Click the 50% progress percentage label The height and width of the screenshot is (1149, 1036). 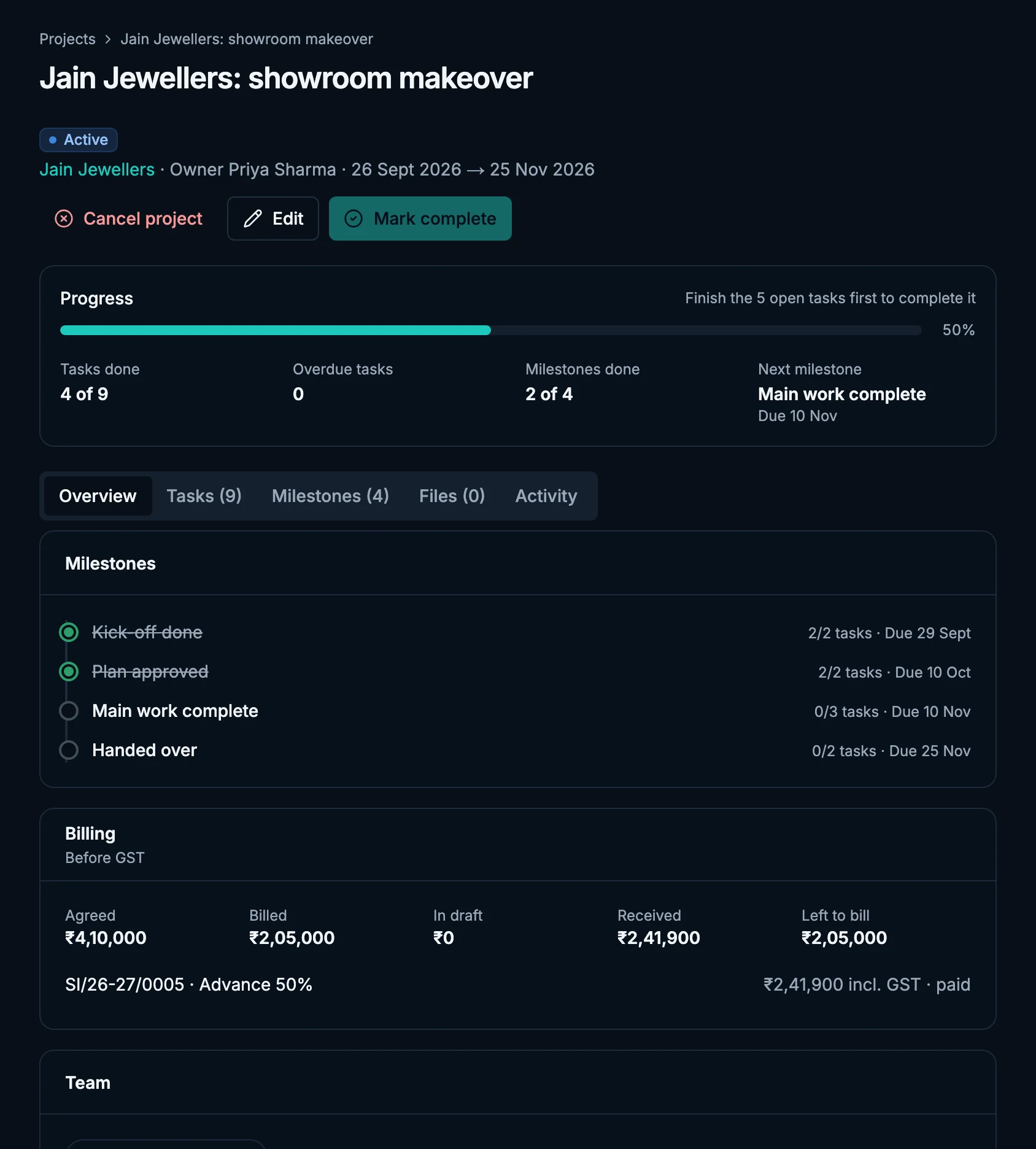click(x=959, y=330)
